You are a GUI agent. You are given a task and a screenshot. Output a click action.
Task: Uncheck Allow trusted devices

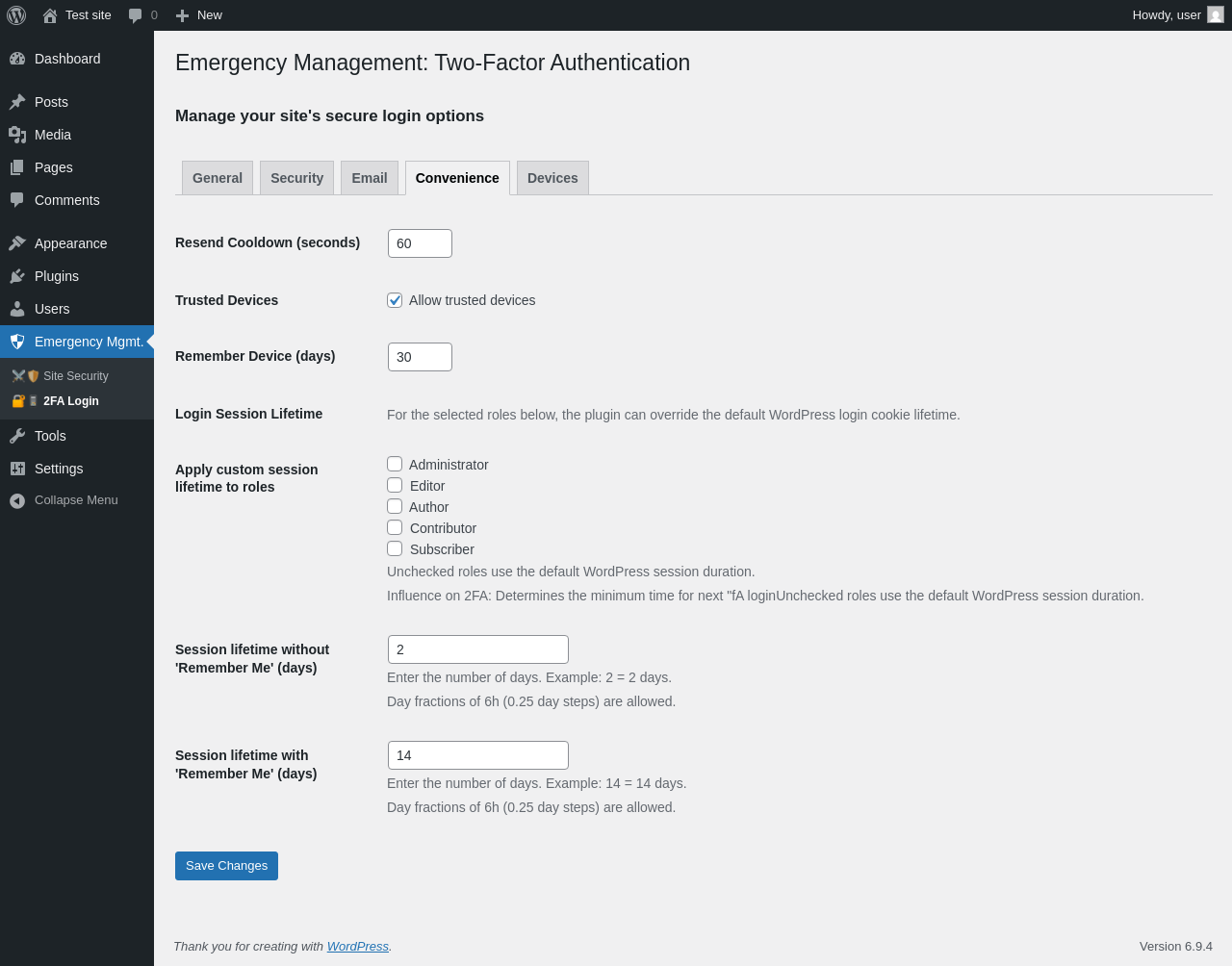coord(395,300)
